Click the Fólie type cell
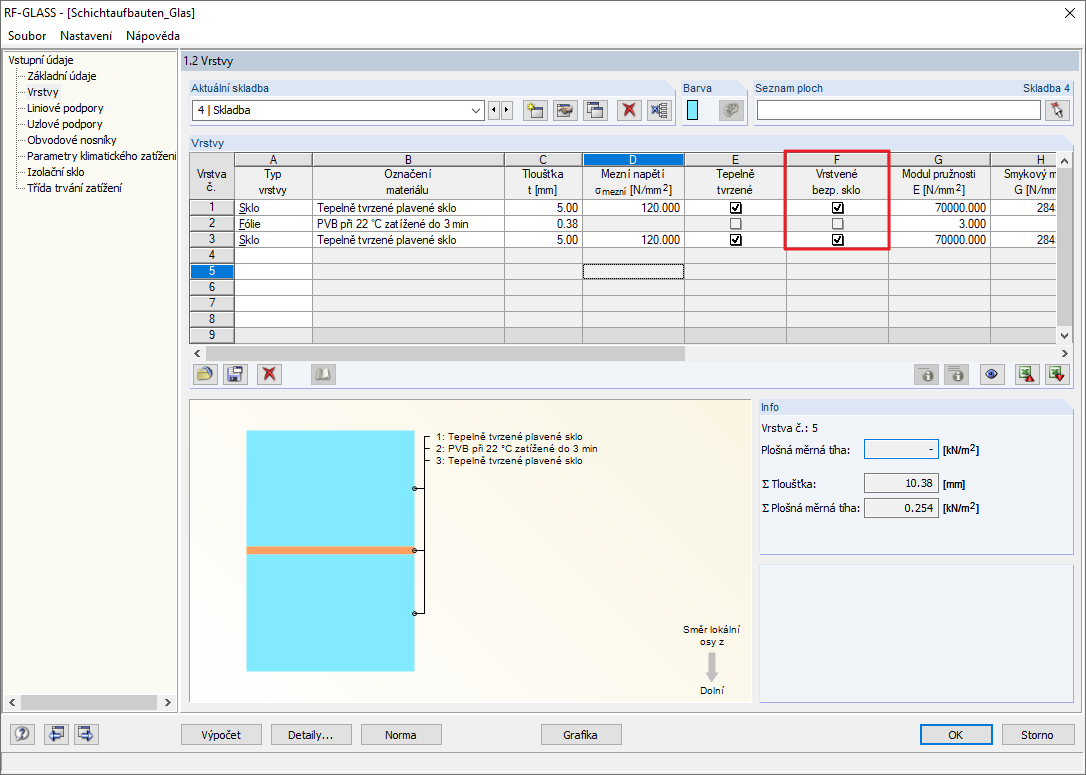The width and height of the screenshot is (1086, 775). (274, 224)
